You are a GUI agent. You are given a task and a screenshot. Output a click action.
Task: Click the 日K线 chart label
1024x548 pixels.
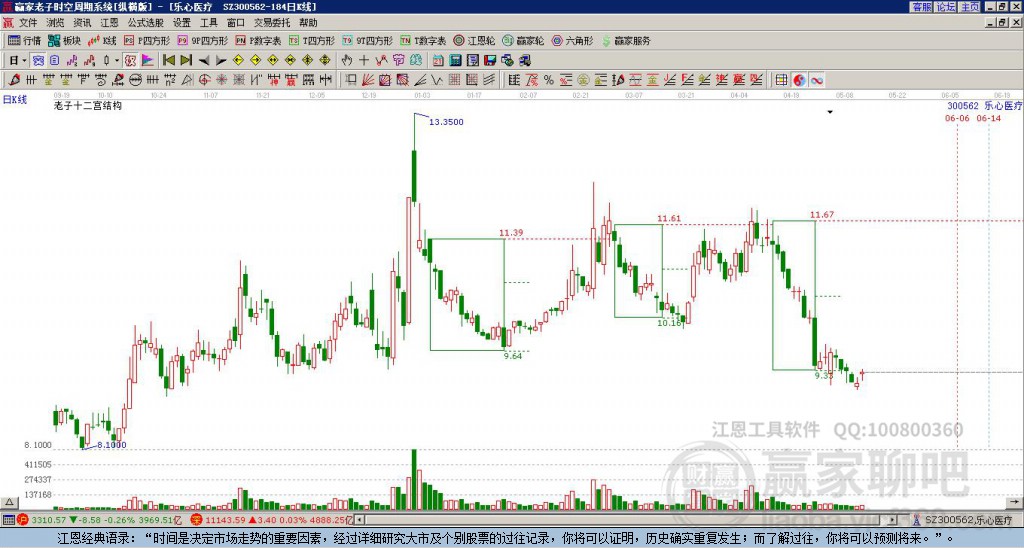pos(14,99)
